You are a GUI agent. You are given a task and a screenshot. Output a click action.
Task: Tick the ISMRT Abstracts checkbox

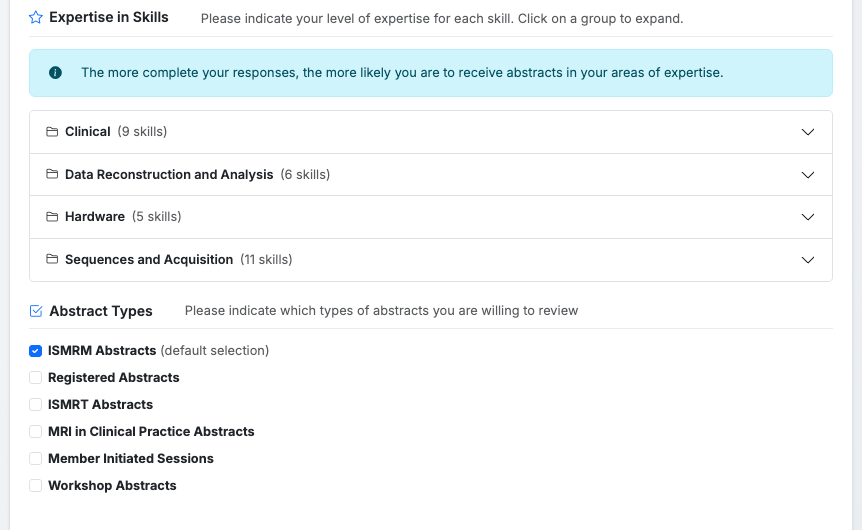coord(36,405)
